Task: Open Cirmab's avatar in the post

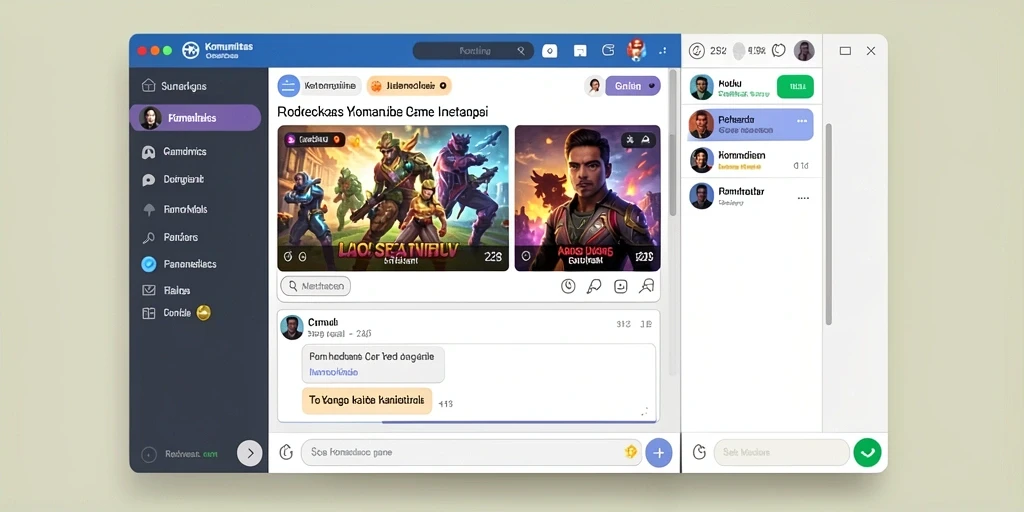Action: pyautogui.click(x=292, y=327)
